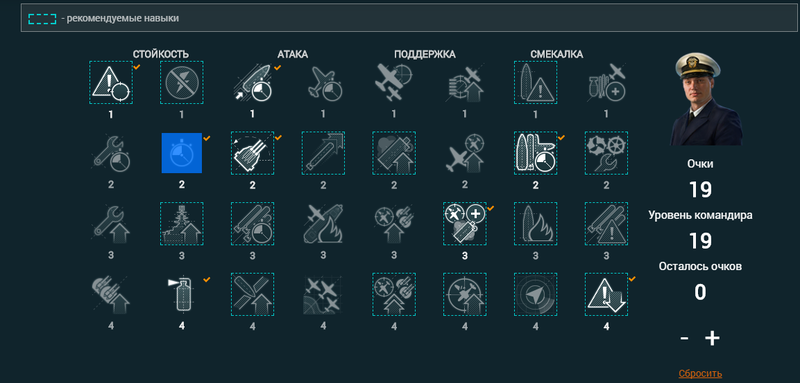Click the spray can tier 4 skill
Viewport: 800px width, 383px height.
[x=182, y=294]
